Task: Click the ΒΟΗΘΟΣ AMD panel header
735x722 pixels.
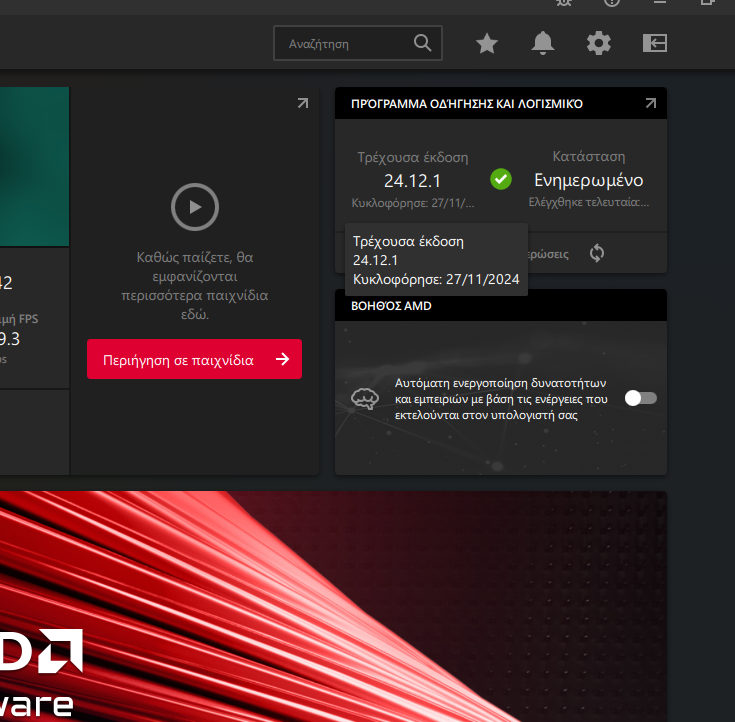Action: [x=501, y=306]
